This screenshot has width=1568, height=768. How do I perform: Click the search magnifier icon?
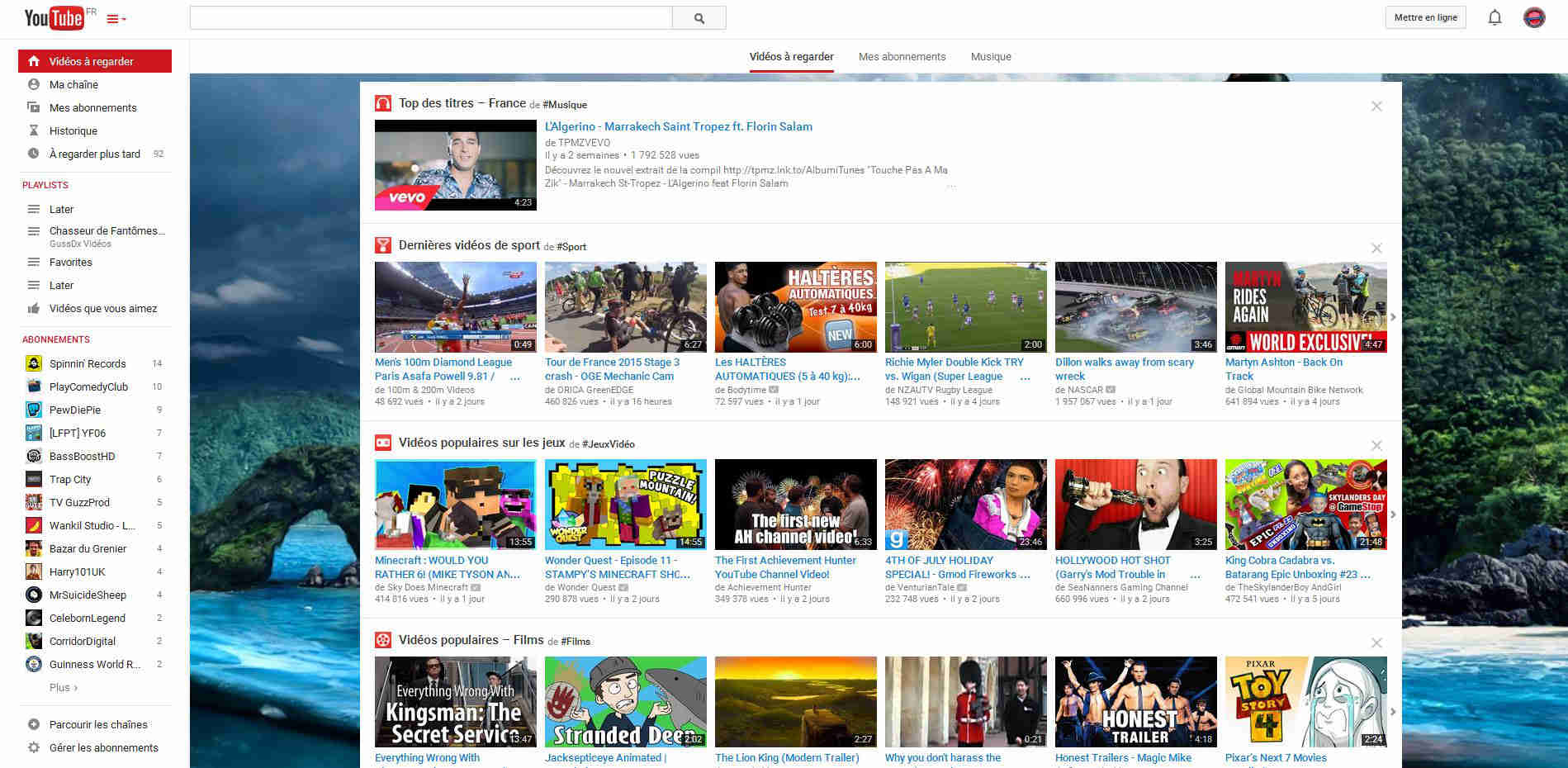tap(698, 17)
